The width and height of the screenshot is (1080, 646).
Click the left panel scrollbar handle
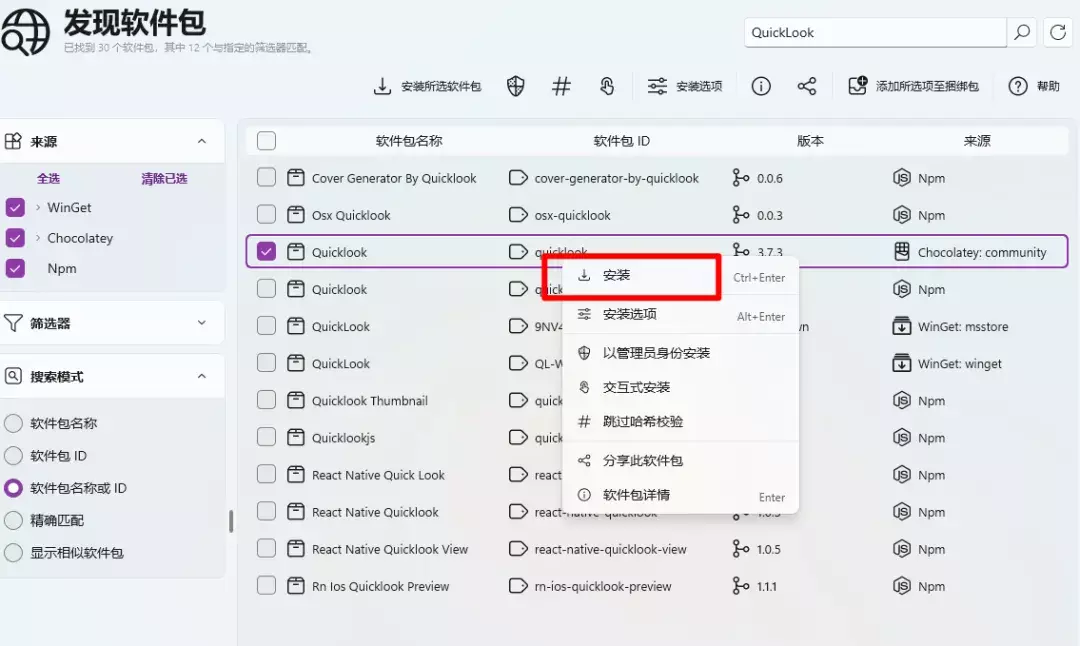[x=231, y=521]
